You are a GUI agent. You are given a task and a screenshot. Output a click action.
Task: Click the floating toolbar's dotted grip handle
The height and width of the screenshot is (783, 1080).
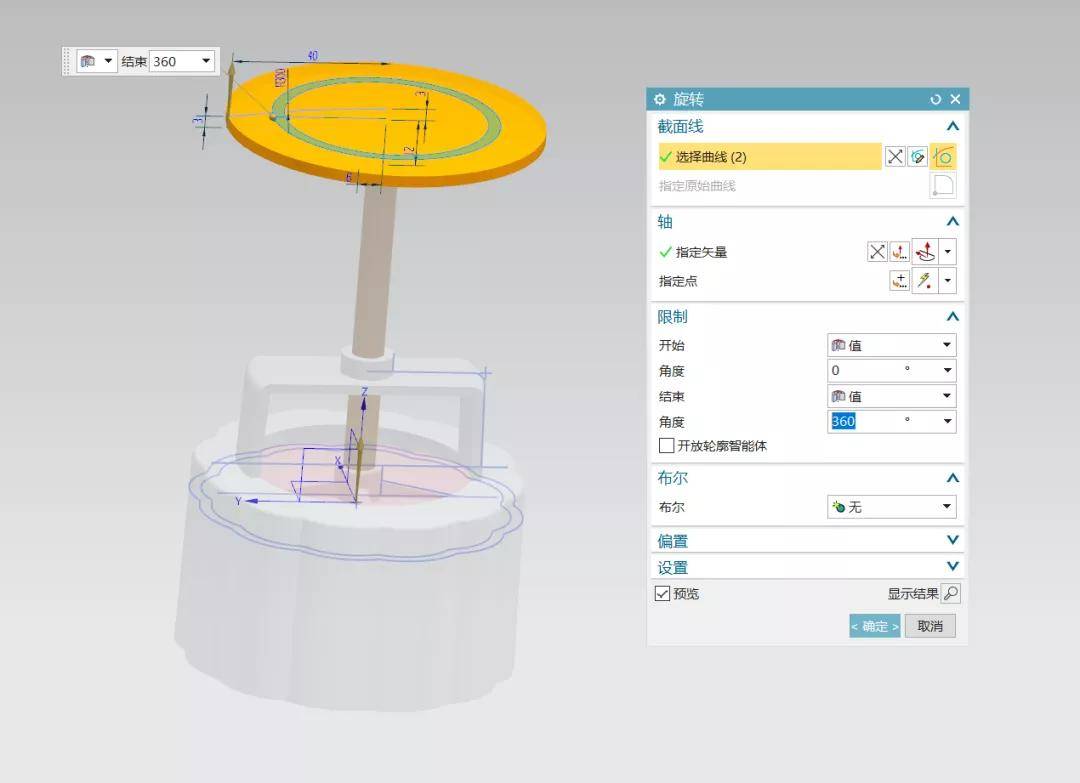coord(67,61)
